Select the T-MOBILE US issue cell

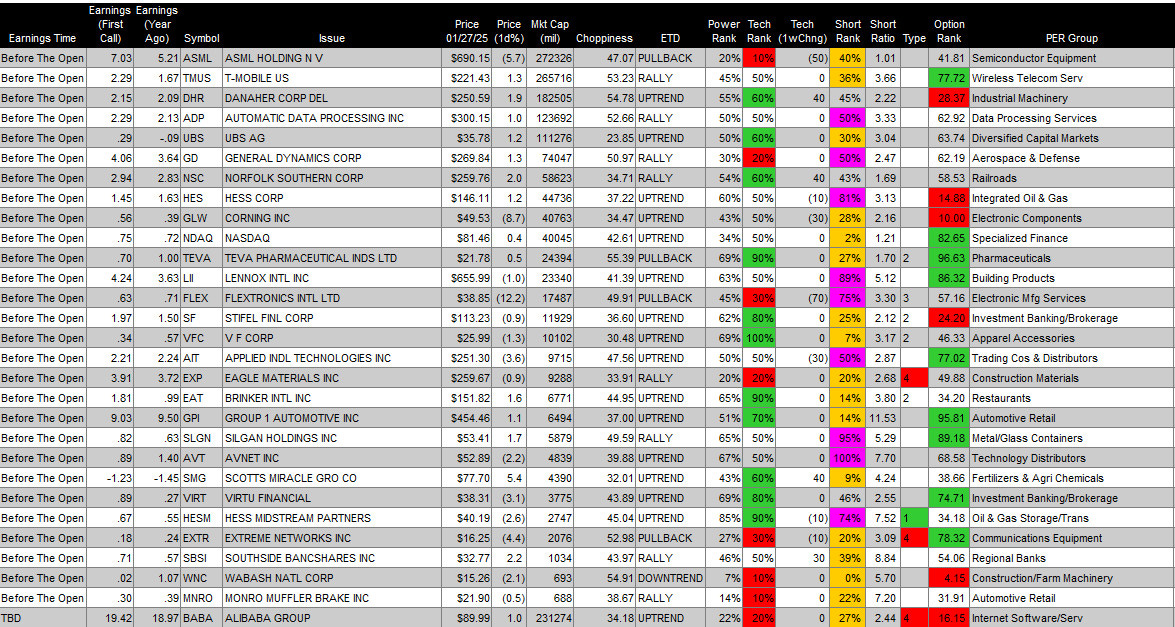[332, 78]
